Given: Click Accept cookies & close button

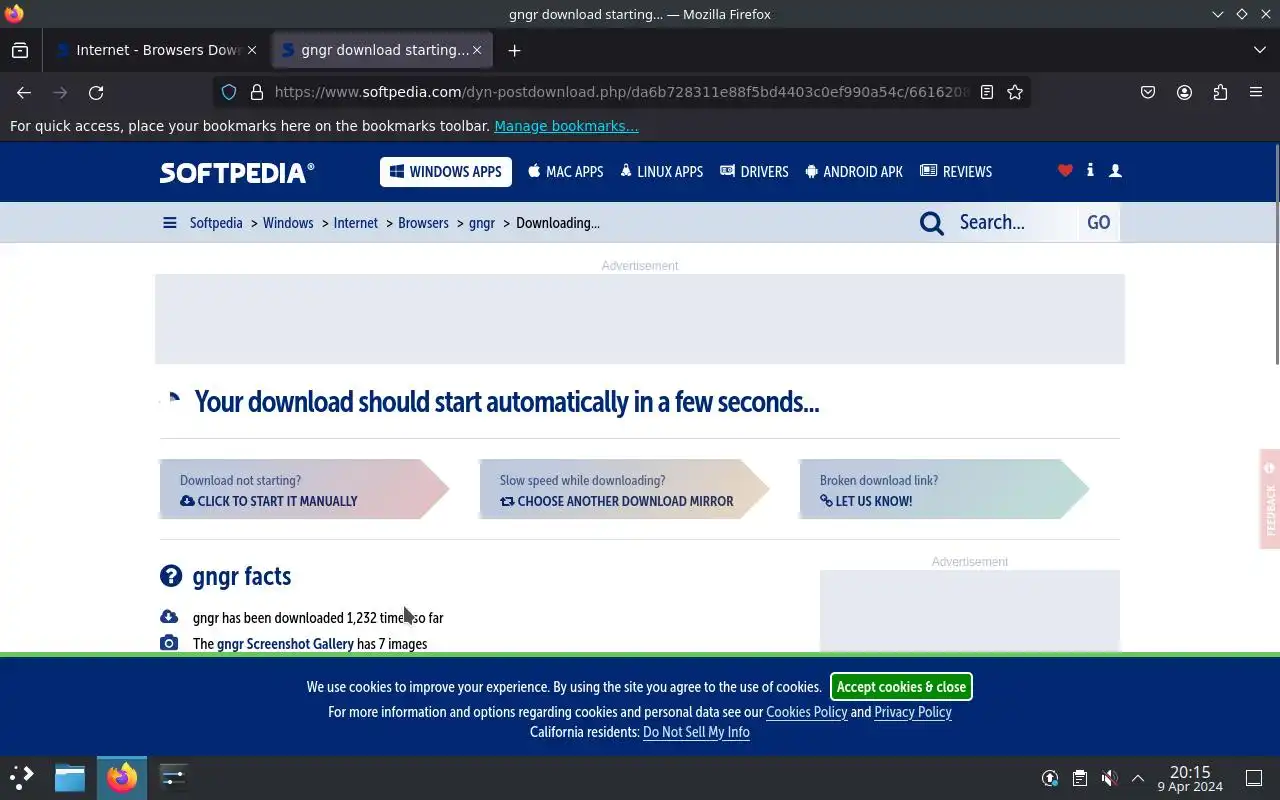Looking at the screenshot, I should [901, 687].
